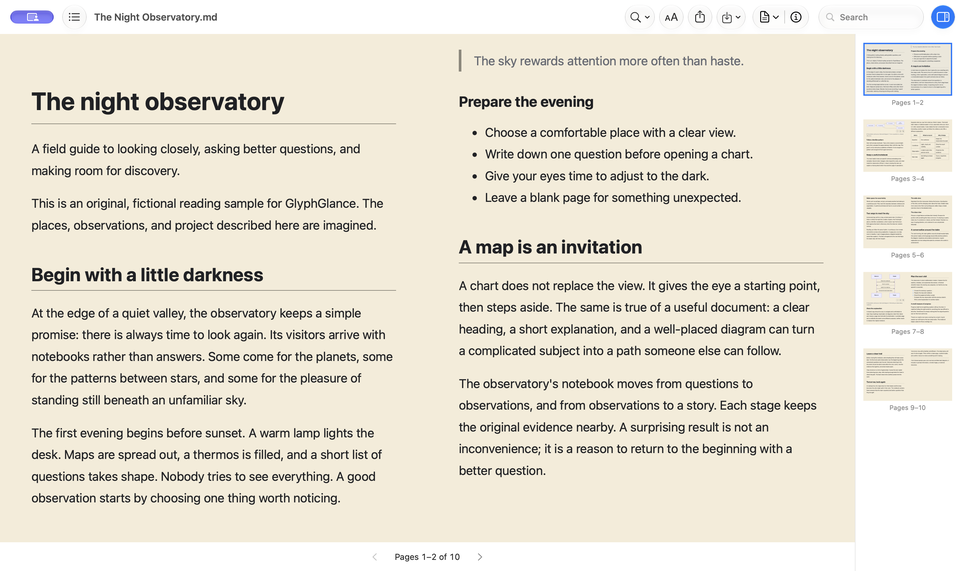Screen dimensions: 960x571
Task: Click the Pages 1–2 of 10 indicator
Action: [x=427, y=557]
